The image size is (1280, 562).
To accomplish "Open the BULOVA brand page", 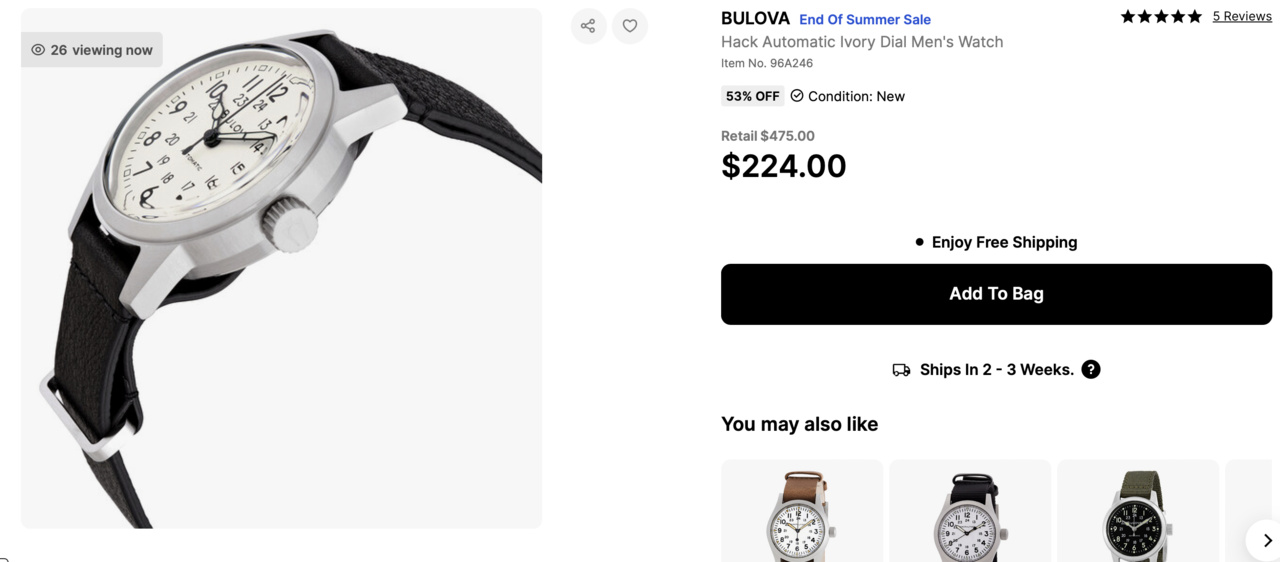I will [755, 19].
